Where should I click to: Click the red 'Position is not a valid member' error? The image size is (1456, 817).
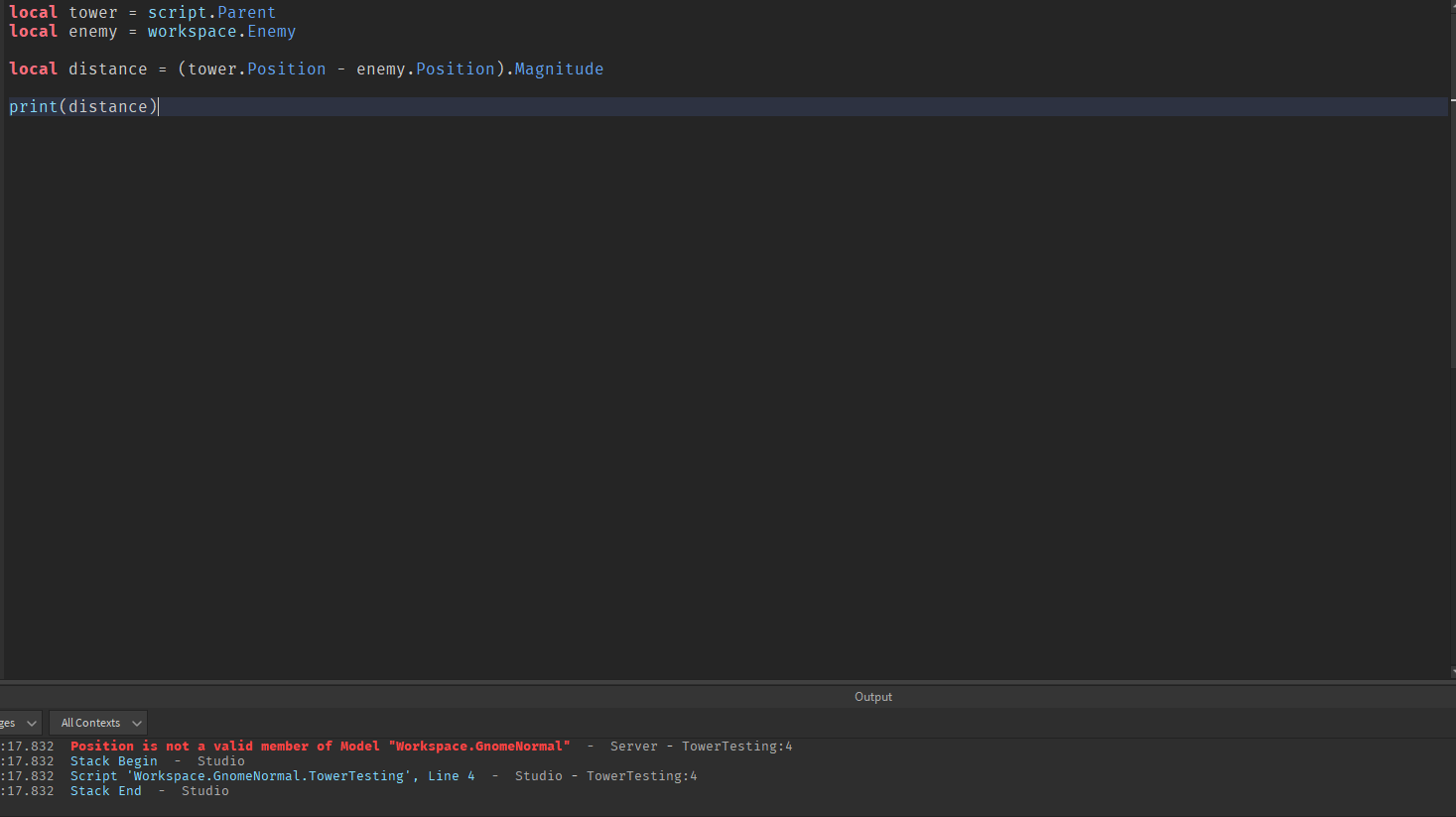pos(318,746)
